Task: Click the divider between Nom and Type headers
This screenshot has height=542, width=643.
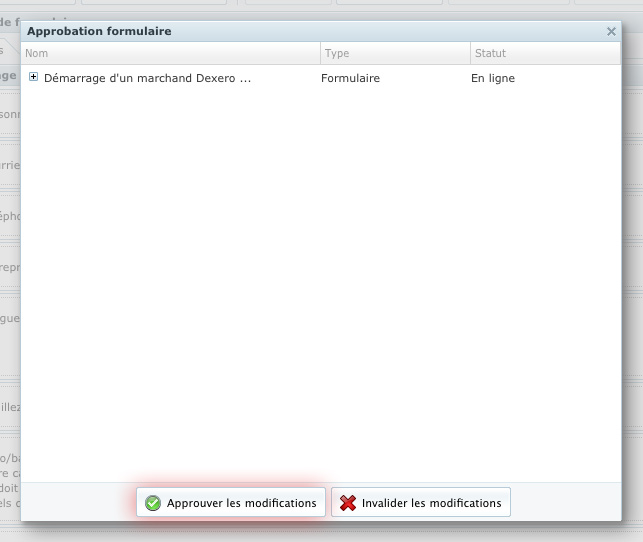Action: (x=320, y=53)
